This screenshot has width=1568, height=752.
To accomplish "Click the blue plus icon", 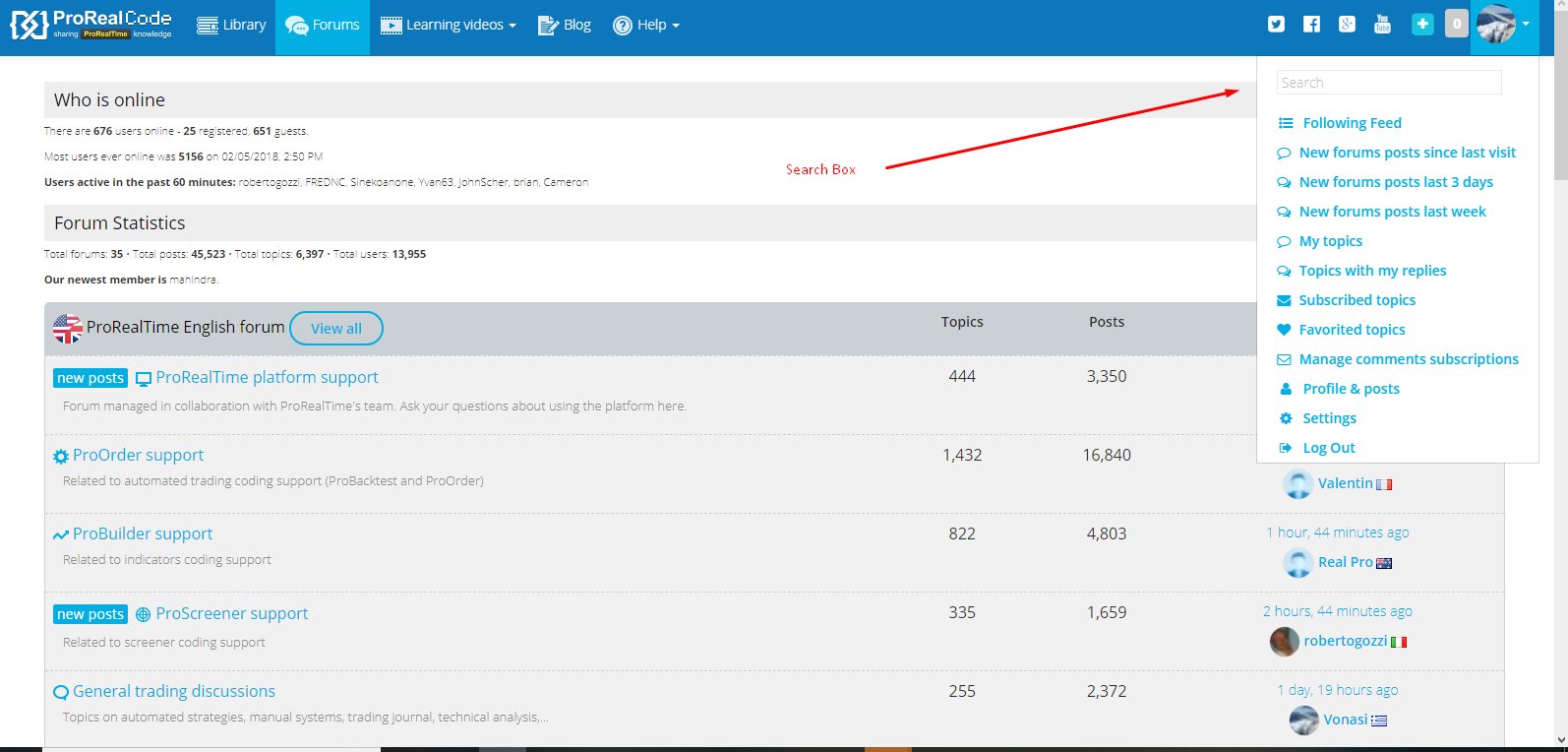I will [x=1422, y=24].
